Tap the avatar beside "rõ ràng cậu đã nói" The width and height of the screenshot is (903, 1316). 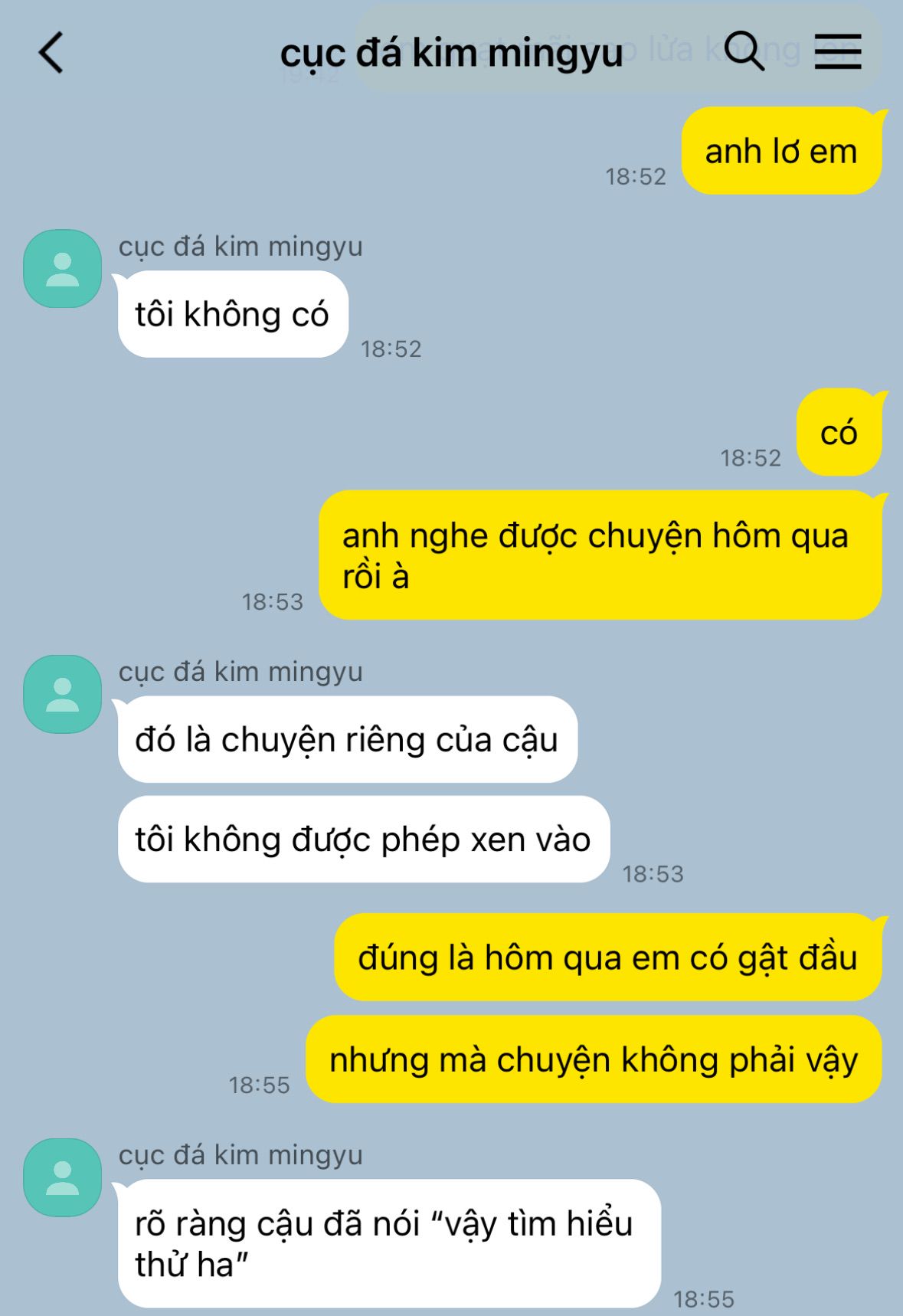tap(63, 1177)
